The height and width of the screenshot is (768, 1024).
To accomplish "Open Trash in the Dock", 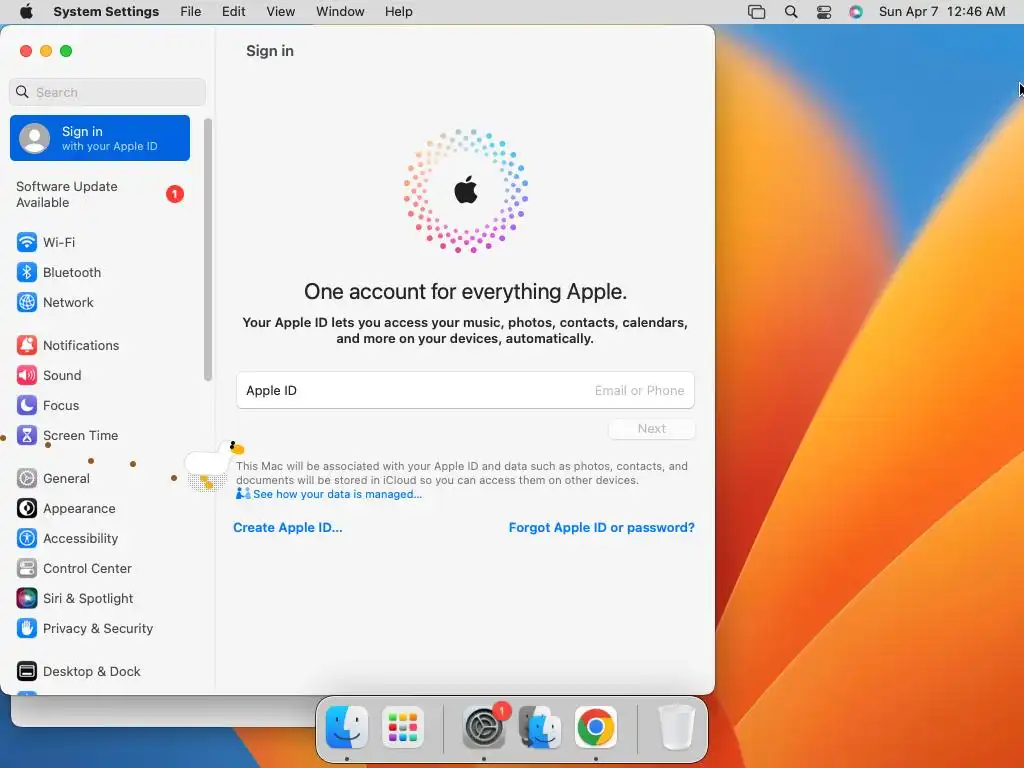I will pos(676,727).
